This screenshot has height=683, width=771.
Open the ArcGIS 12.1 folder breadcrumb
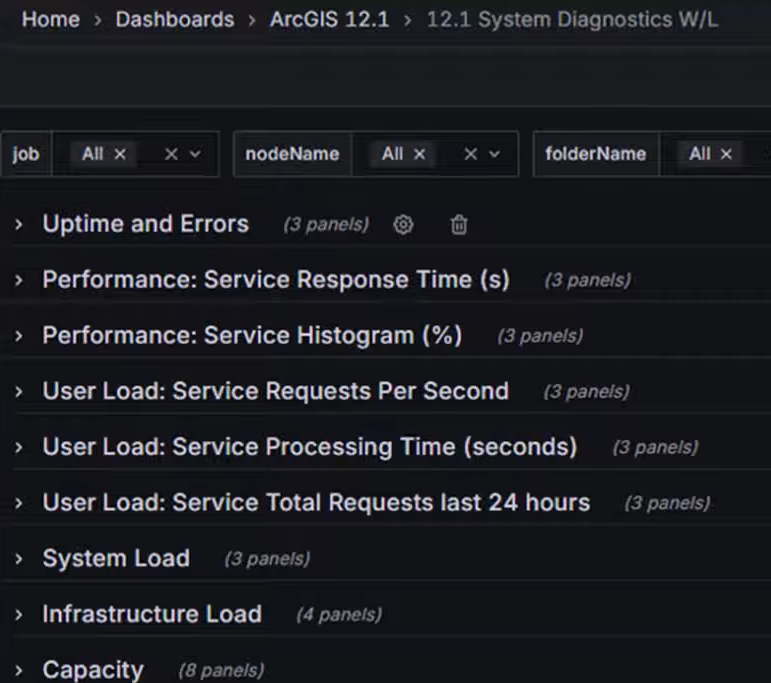(x=329, y=20)
